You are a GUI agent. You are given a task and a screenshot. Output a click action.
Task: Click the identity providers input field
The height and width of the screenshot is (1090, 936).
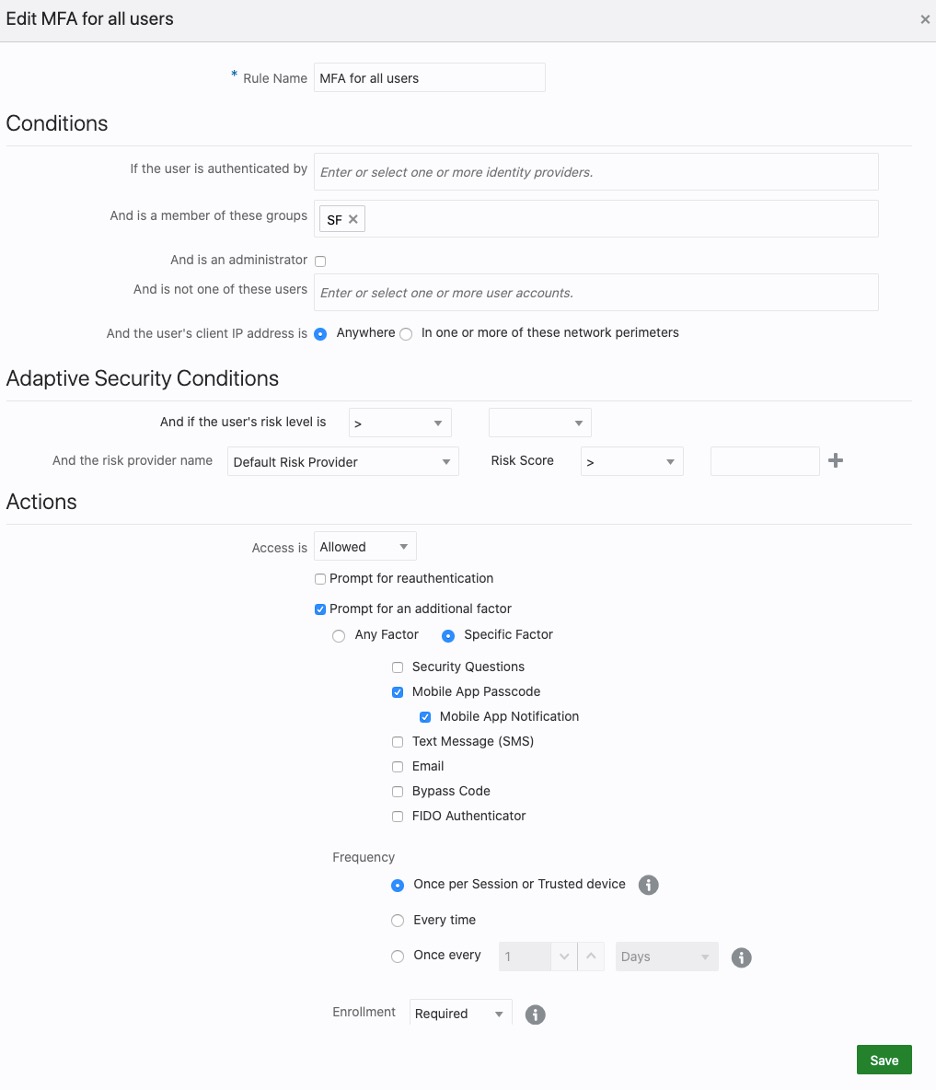point(596,172)
